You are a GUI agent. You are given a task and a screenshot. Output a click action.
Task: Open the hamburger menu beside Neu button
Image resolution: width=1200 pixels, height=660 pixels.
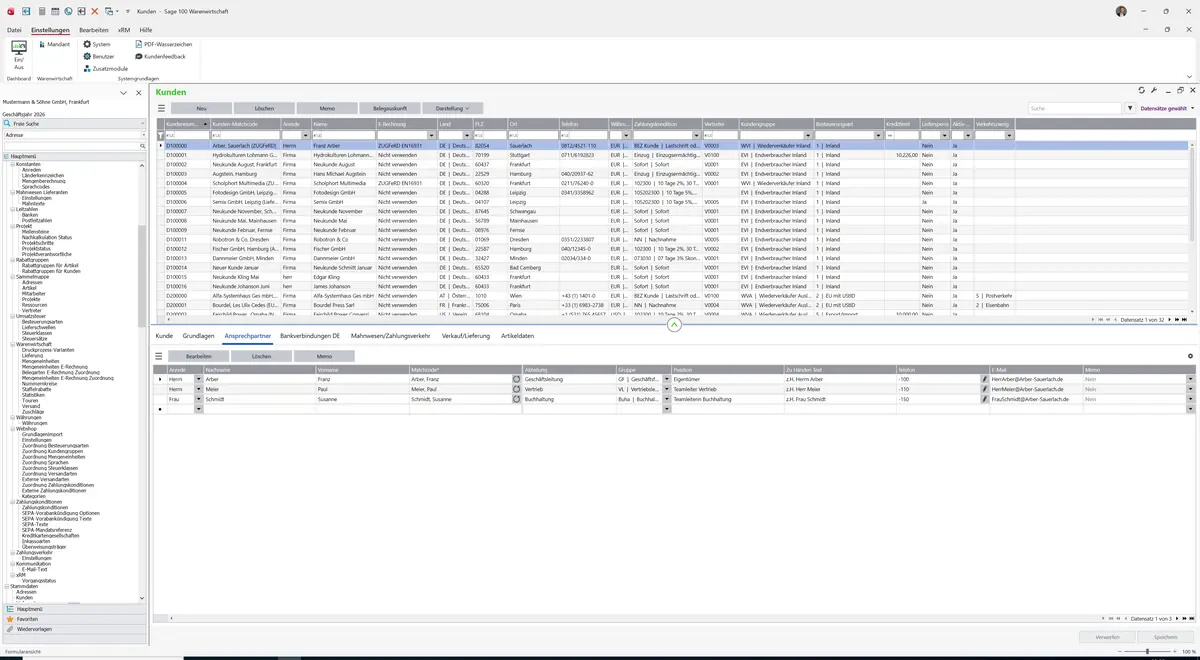click(x=161, y=108)
